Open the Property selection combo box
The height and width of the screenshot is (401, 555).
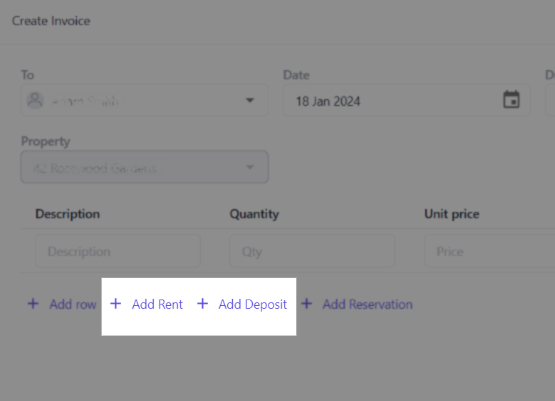pyautogui.click(x=144, y=167)
